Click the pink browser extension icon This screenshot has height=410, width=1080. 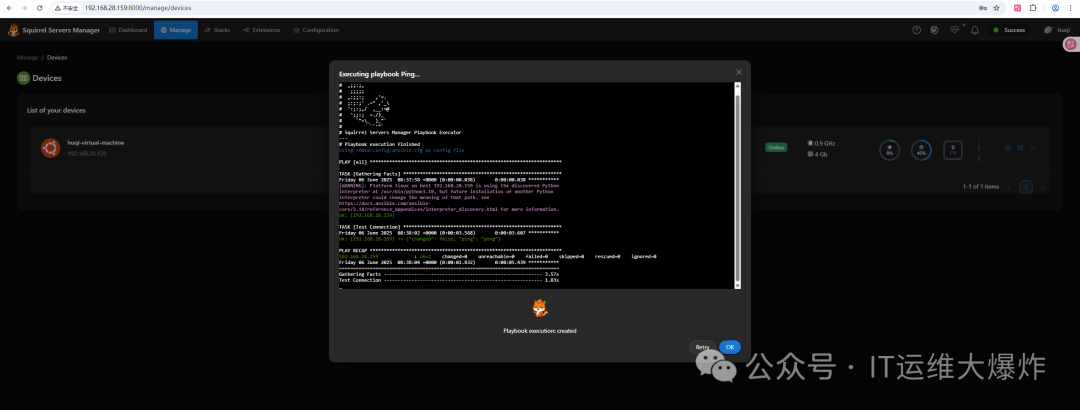click(x=1017, y=8)
